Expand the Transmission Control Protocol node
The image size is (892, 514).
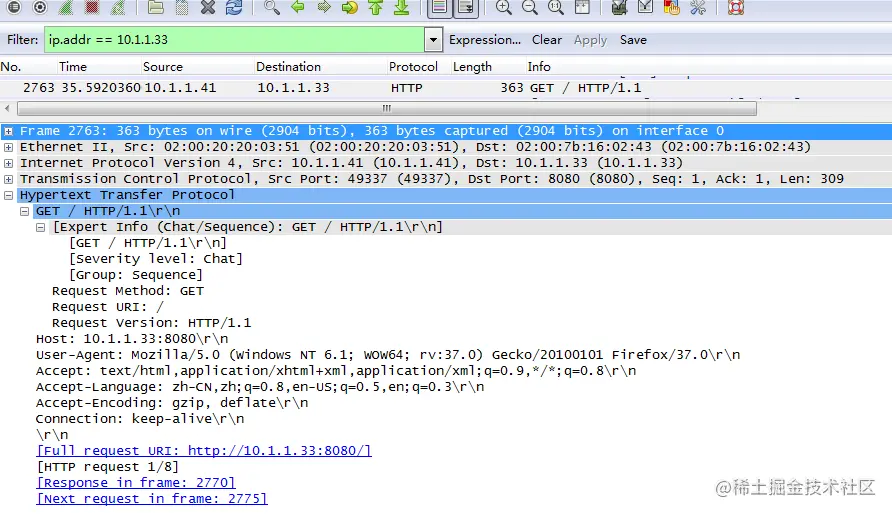pos(9,179)
